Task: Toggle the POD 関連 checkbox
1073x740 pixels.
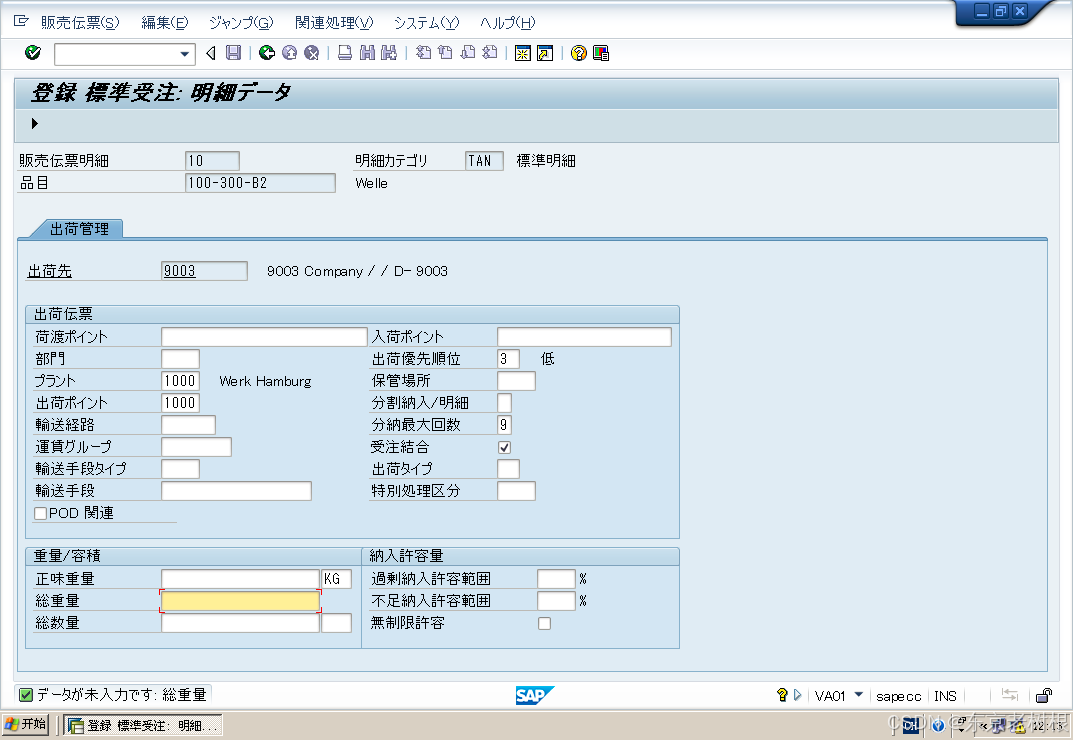Action: 40,513
